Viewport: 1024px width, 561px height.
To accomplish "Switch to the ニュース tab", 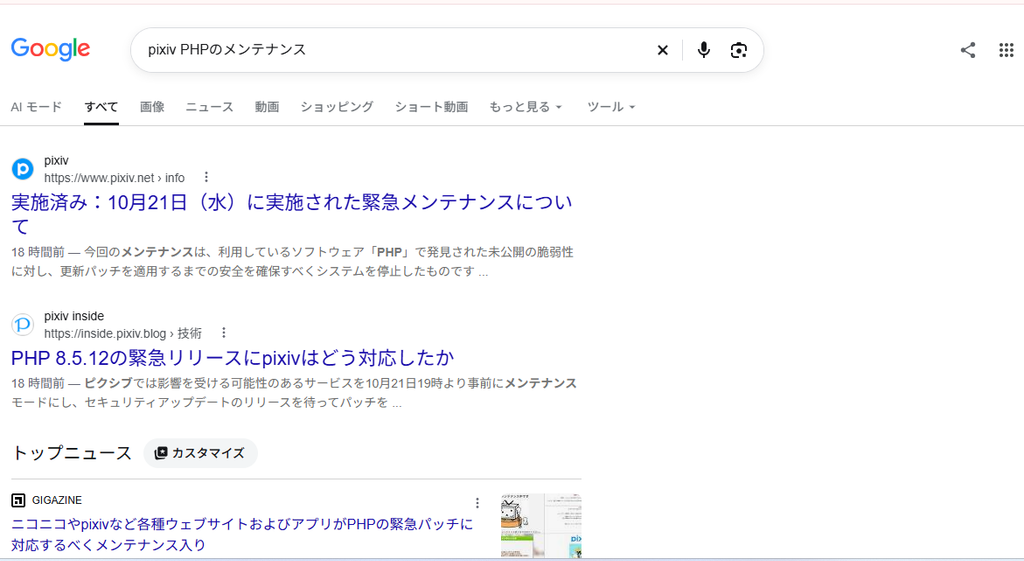I will click(x=210, y=106).
